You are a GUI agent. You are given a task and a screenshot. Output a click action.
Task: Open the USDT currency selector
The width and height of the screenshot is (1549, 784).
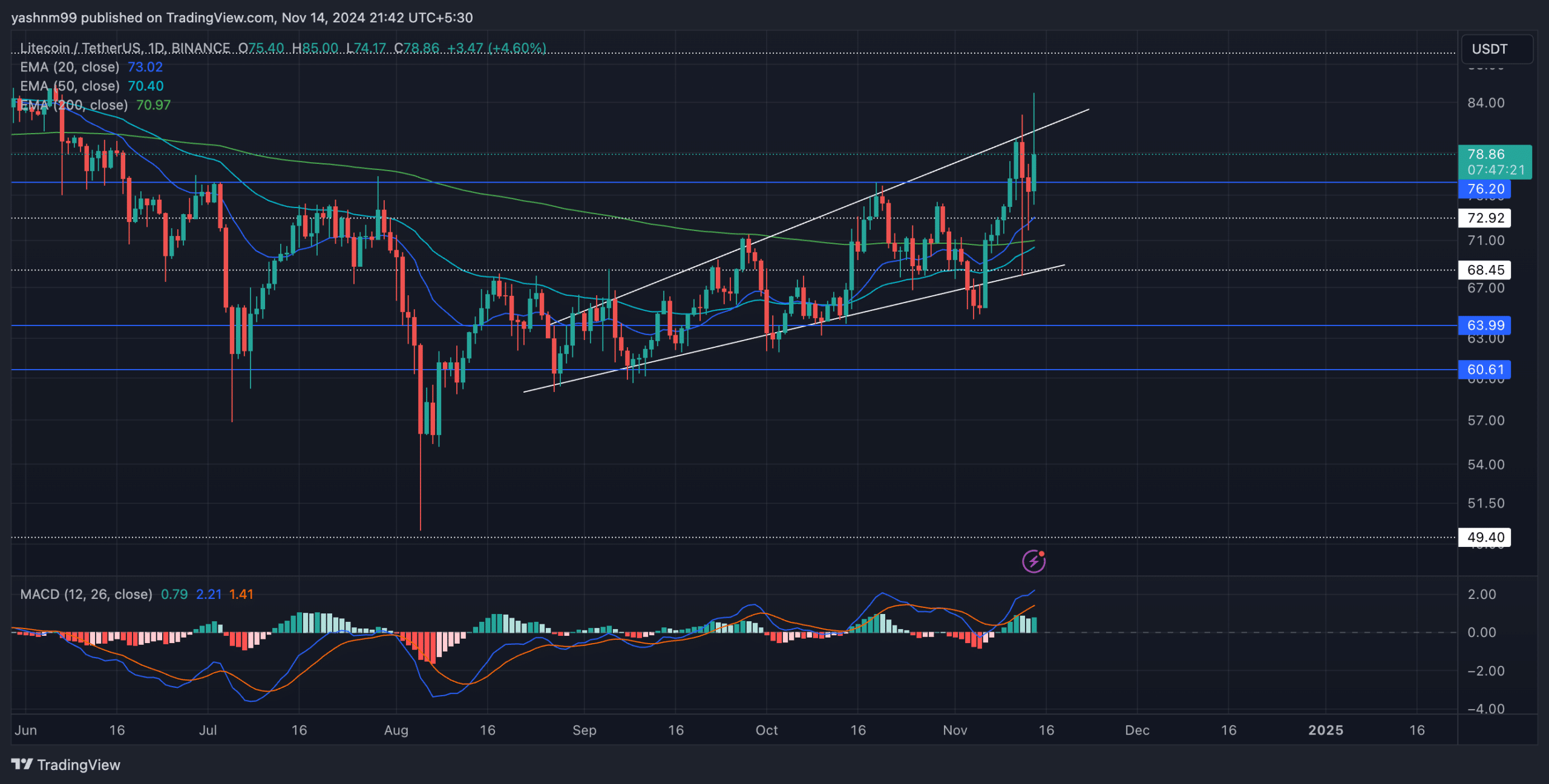tap(1497, 49)
